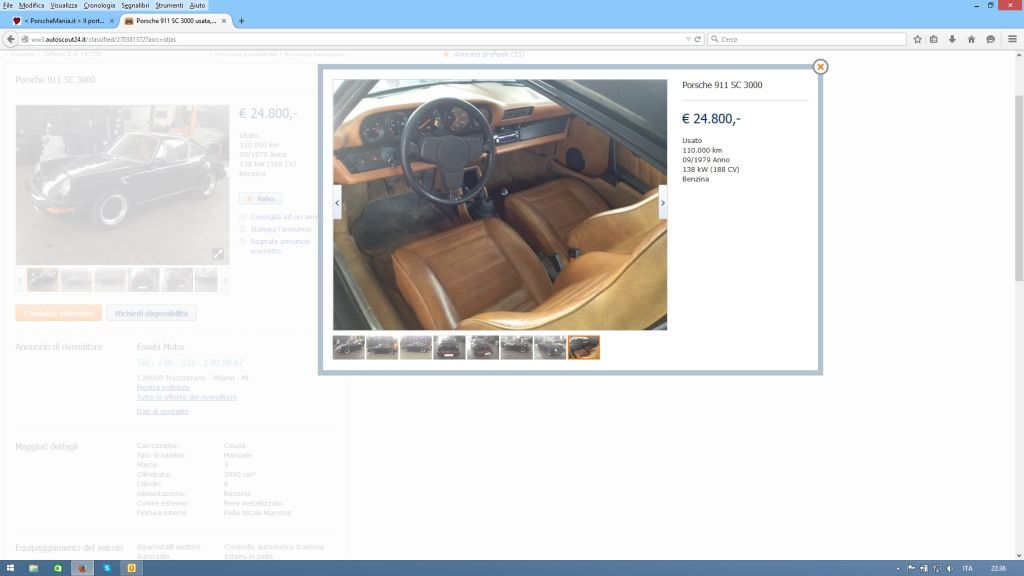Click the system tray volume icon
1024x576 pixels.
(x=950, y=569)
